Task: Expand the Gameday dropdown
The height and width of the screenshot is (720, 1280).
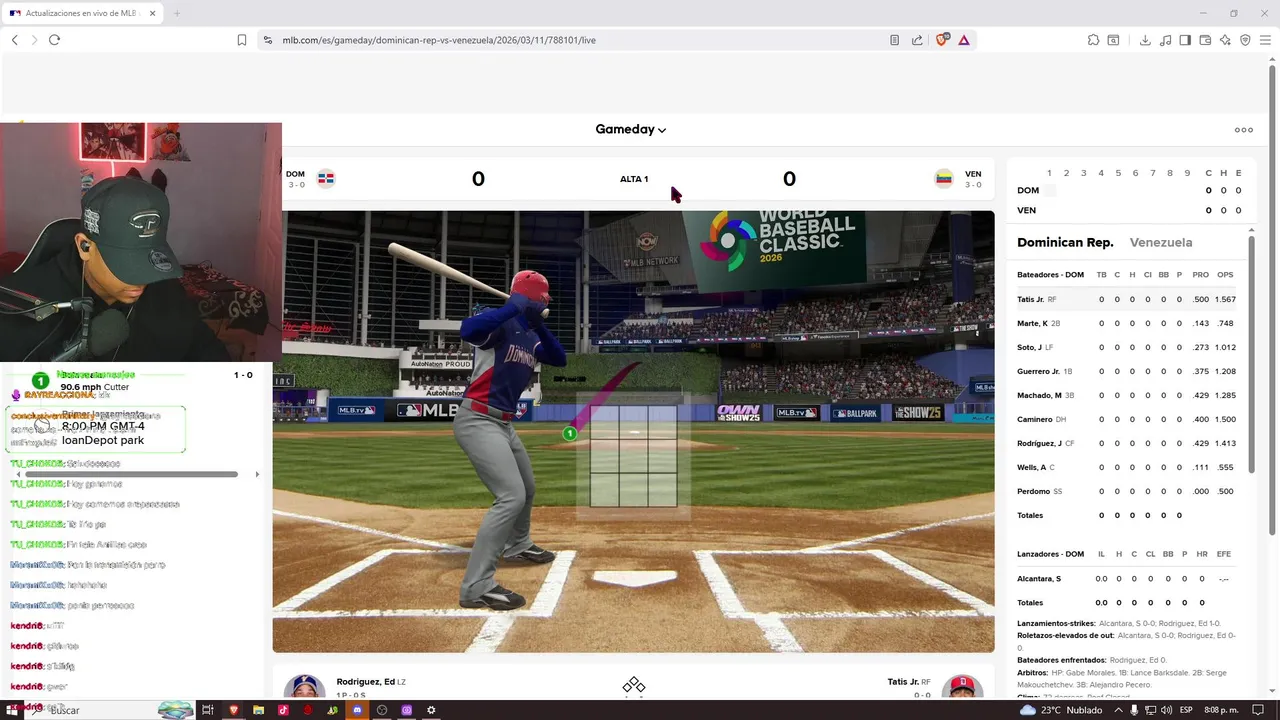Action: click(x=631, y=129)
